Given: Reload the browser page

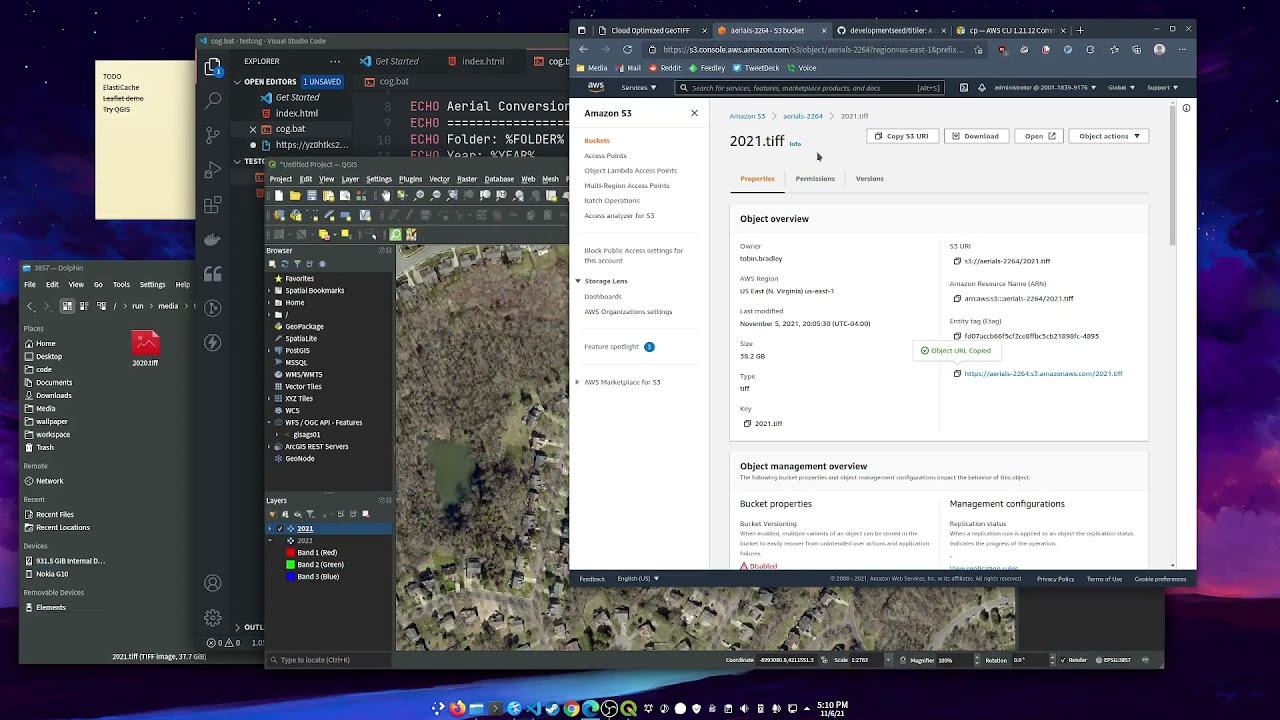Looking at the screenshot, I should pyautogui.click(x=627, y=49).
